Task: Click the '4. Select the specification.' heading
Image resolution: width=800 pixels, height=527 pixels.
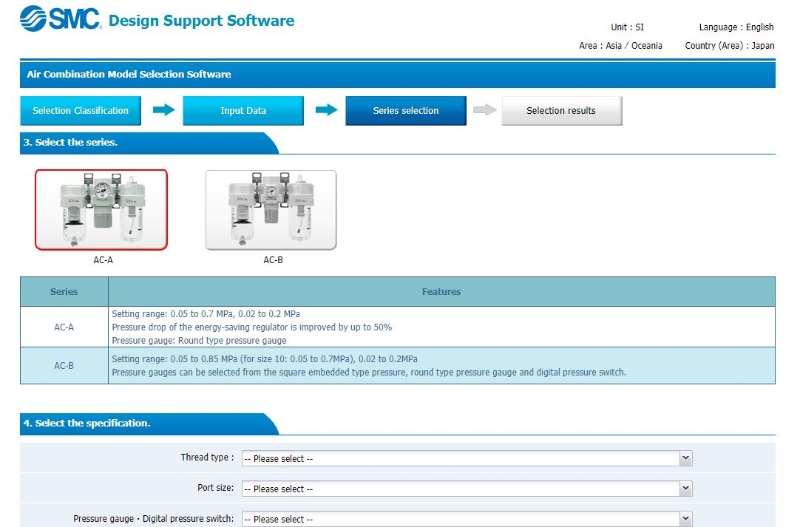Action: [x=87, y=423]
